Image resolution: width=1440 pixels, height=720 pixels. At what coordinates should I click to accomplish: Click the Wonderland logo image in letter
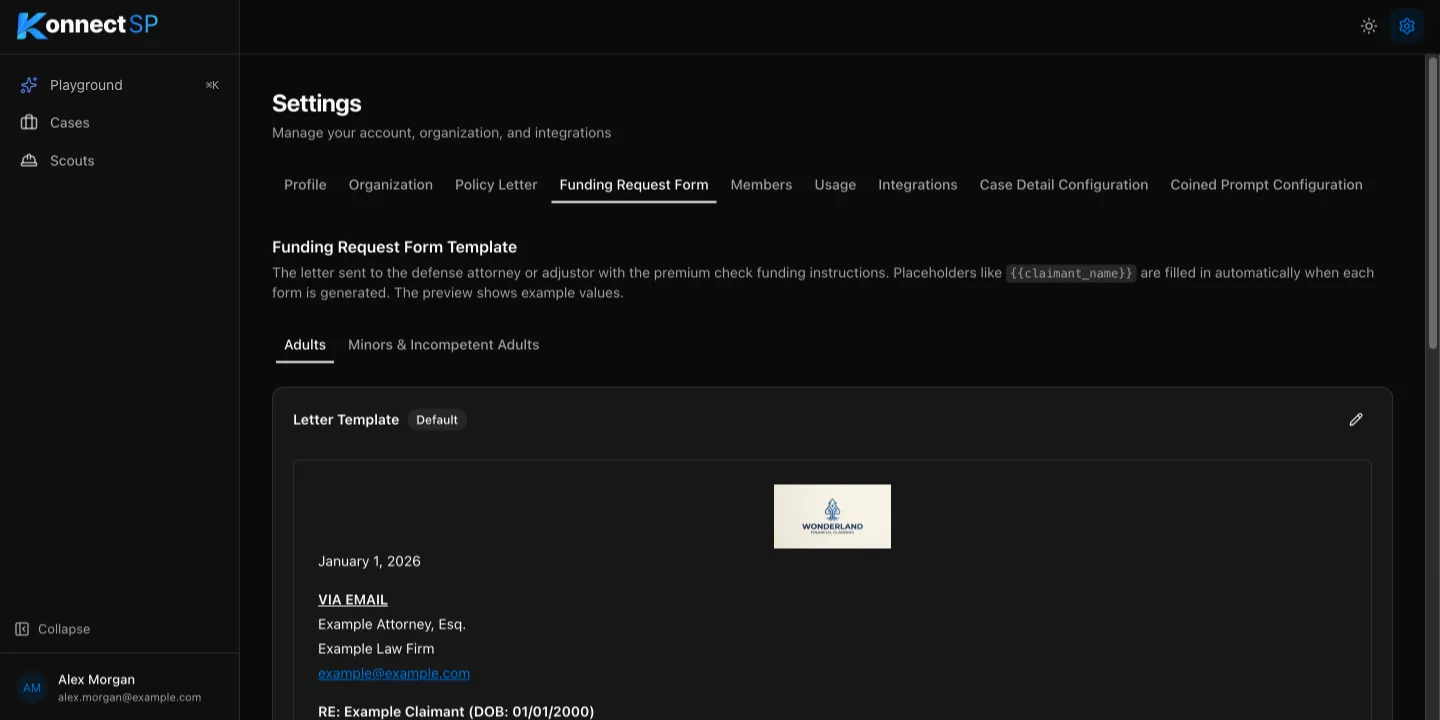[x=832, y=516]
